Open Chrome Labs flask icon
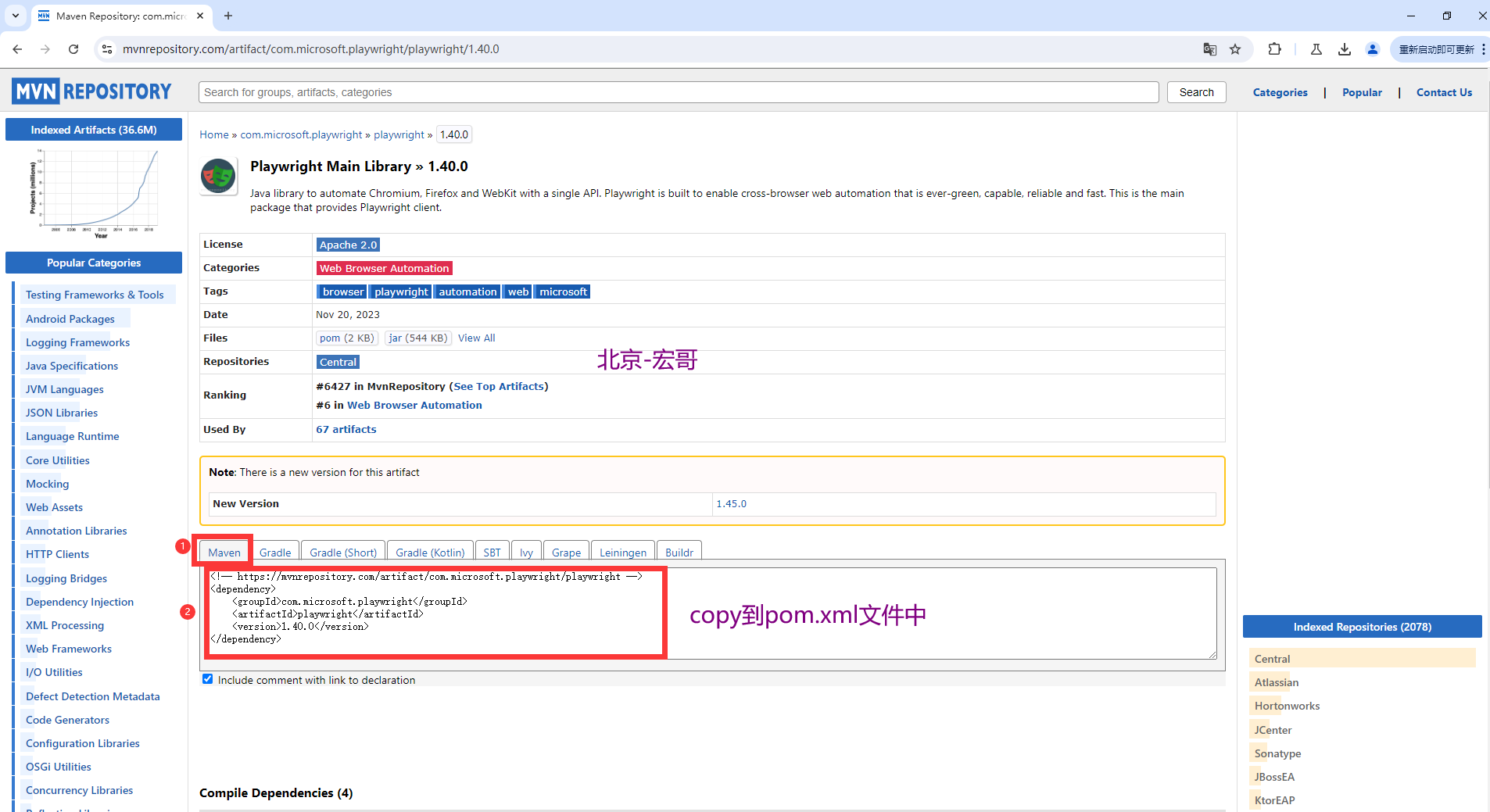 coord(1316,49)
